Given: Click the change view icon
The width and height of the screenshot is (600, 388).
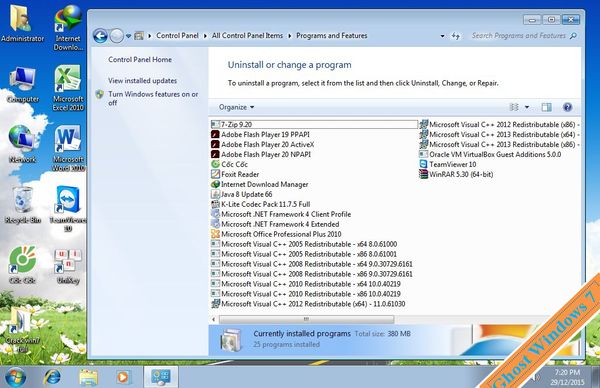Looking at the screenshot, I should 514,107.
